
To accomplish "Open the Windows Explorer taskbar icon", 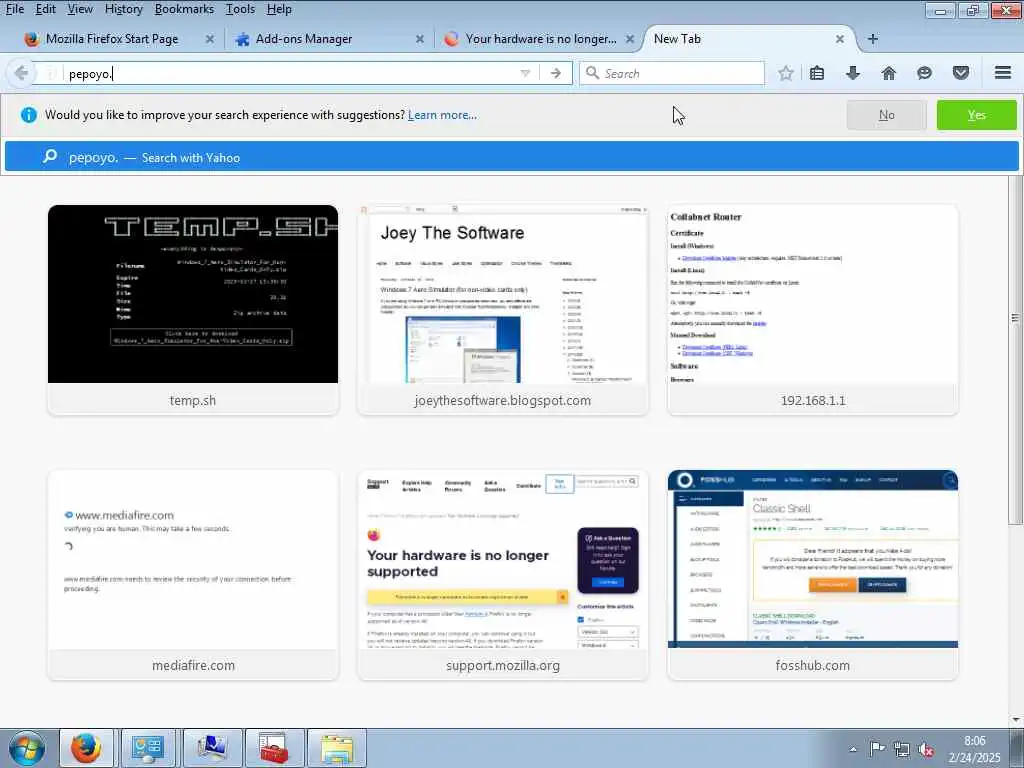I will 337,748.
